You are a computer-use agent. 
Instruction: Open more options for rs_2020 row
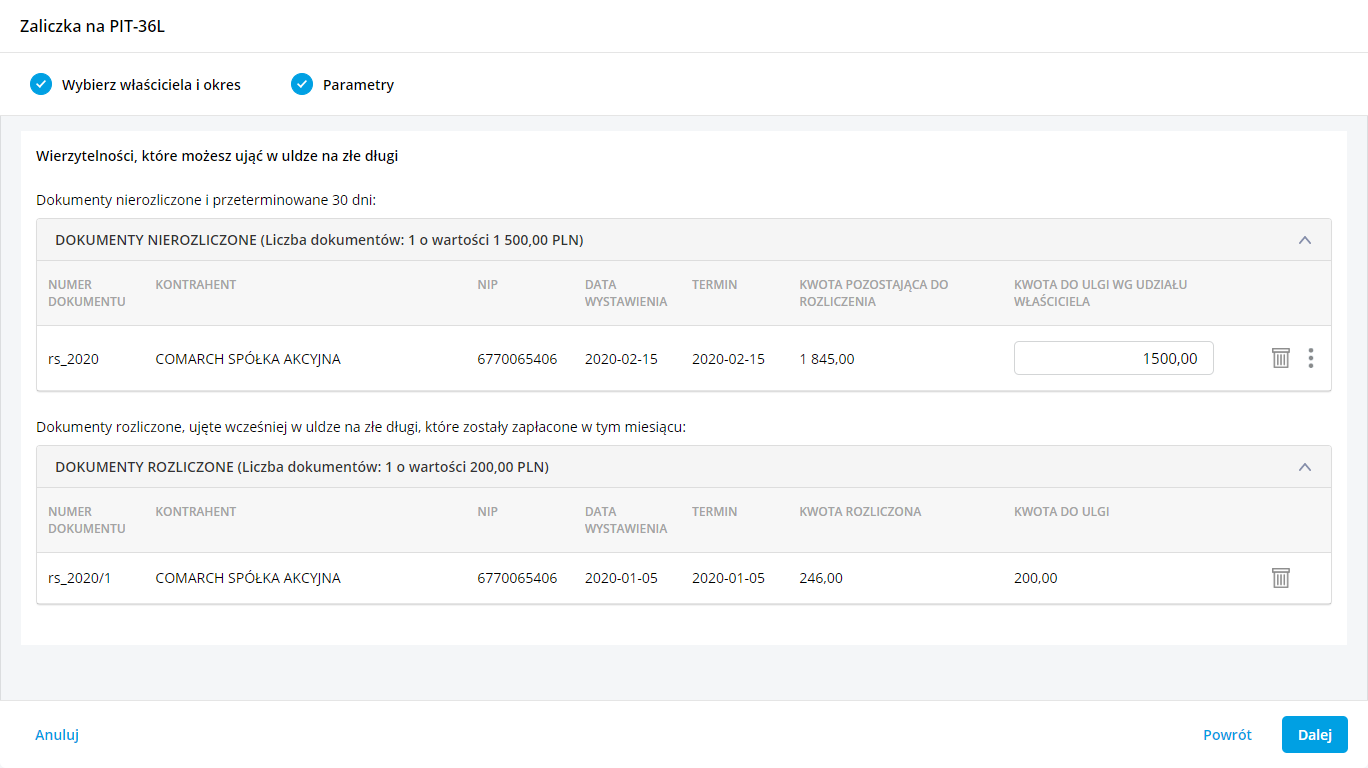(x=1310, y=358)
